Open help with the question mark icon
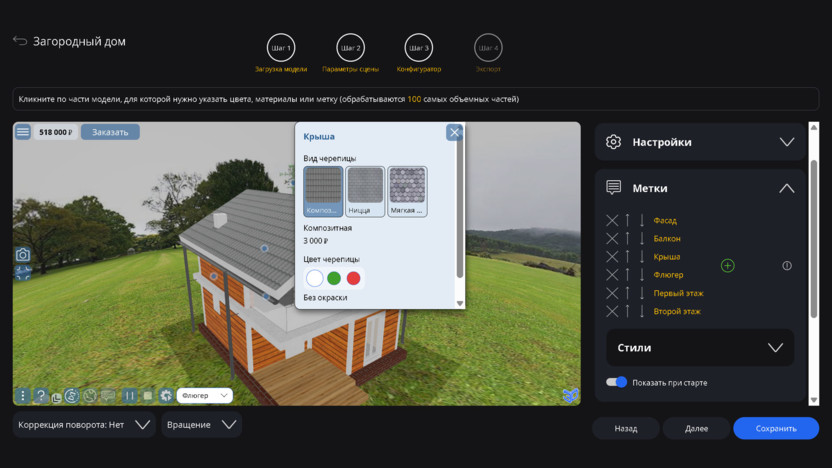The height and width of the screenshot is (468, 832). pos(40,395)
